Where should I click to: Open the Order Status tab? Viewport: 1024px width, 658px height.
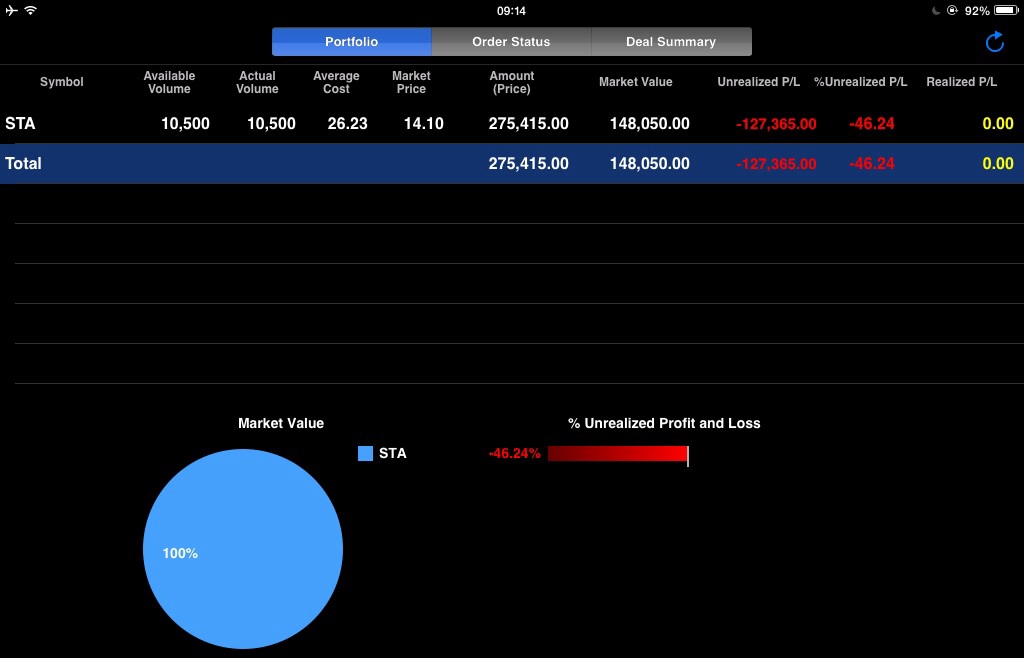point(511,42)
